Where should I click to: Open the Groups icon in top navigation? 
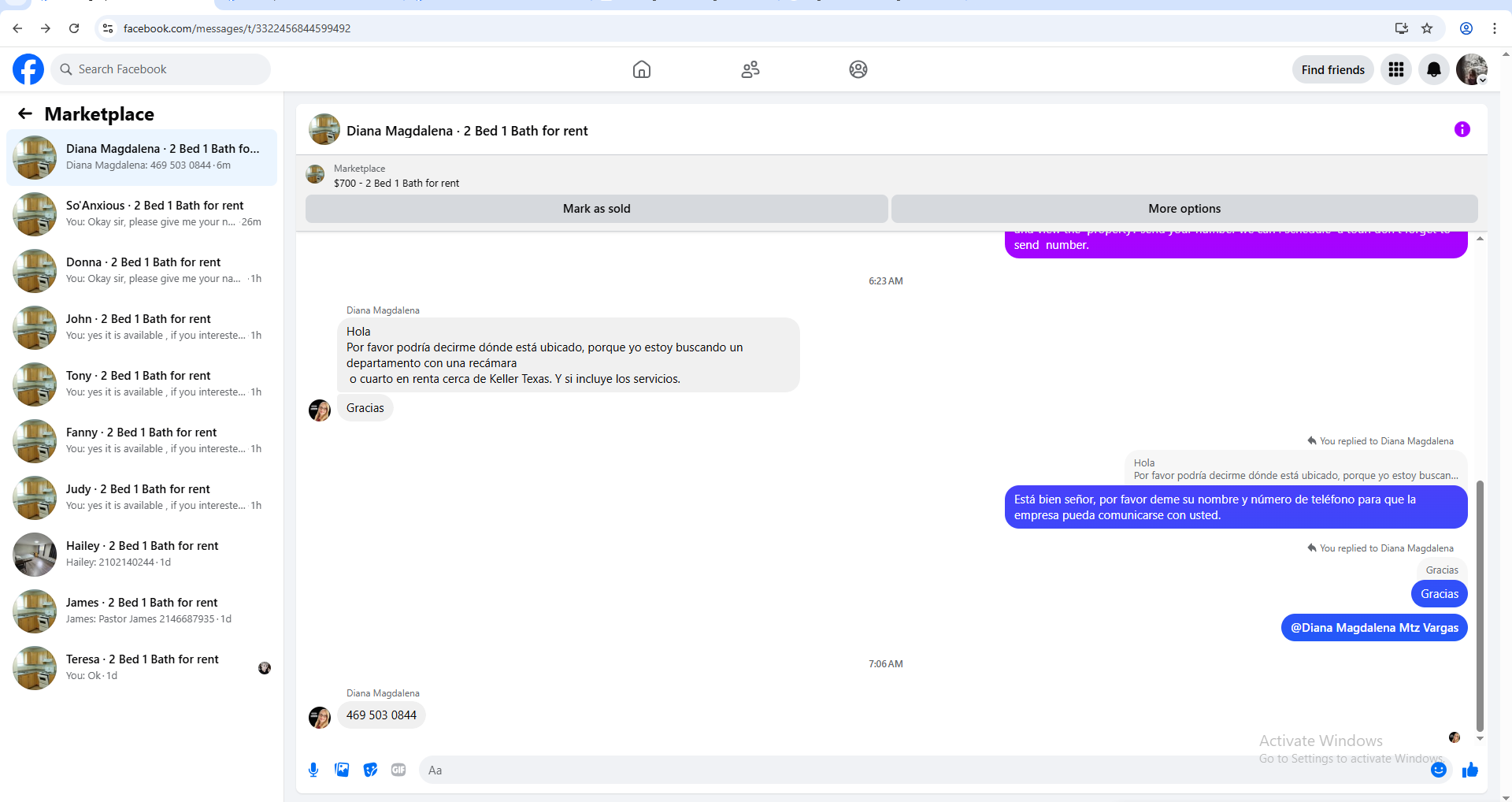point(858,69)
